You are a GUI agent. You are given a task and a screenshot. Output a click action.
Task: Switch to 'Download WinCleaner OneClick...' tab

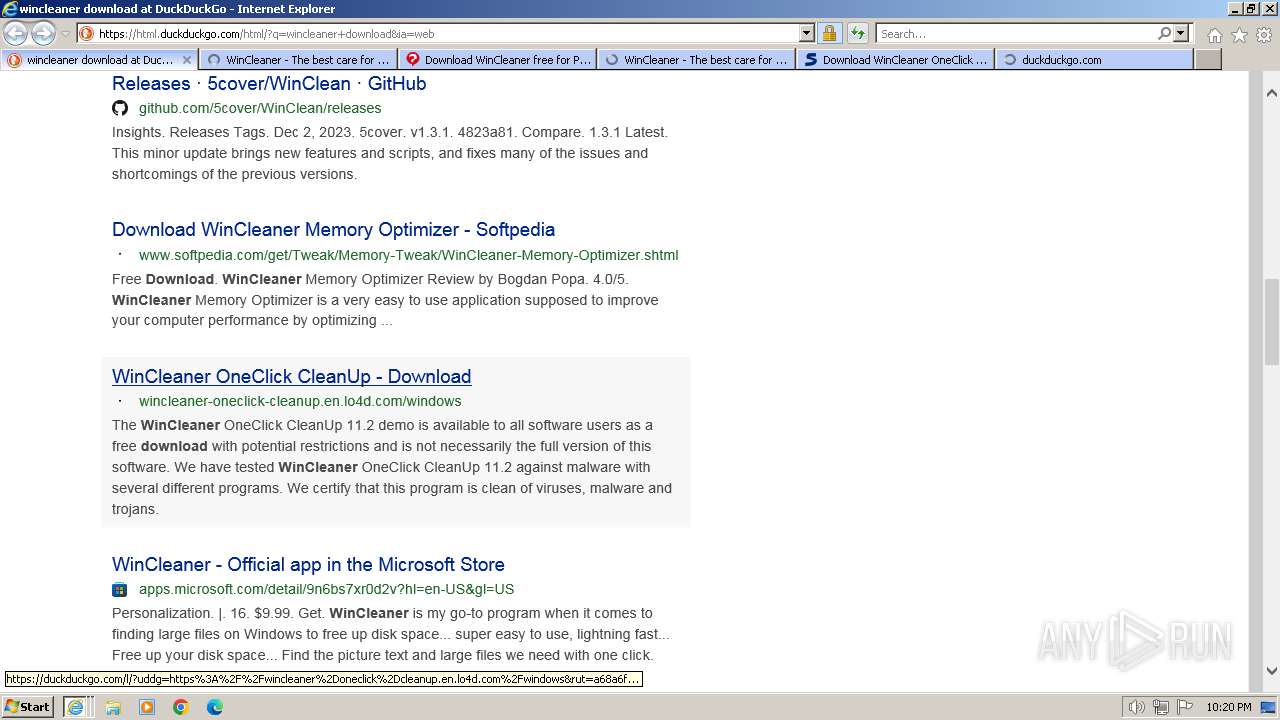pos(895,60)
